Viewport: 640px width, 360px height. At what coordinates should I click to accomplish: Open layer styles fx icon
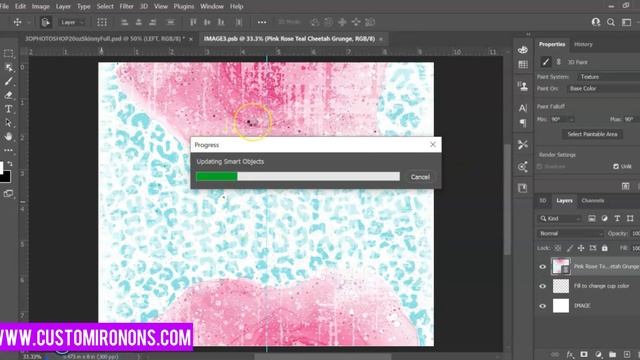tap(570, 354)
